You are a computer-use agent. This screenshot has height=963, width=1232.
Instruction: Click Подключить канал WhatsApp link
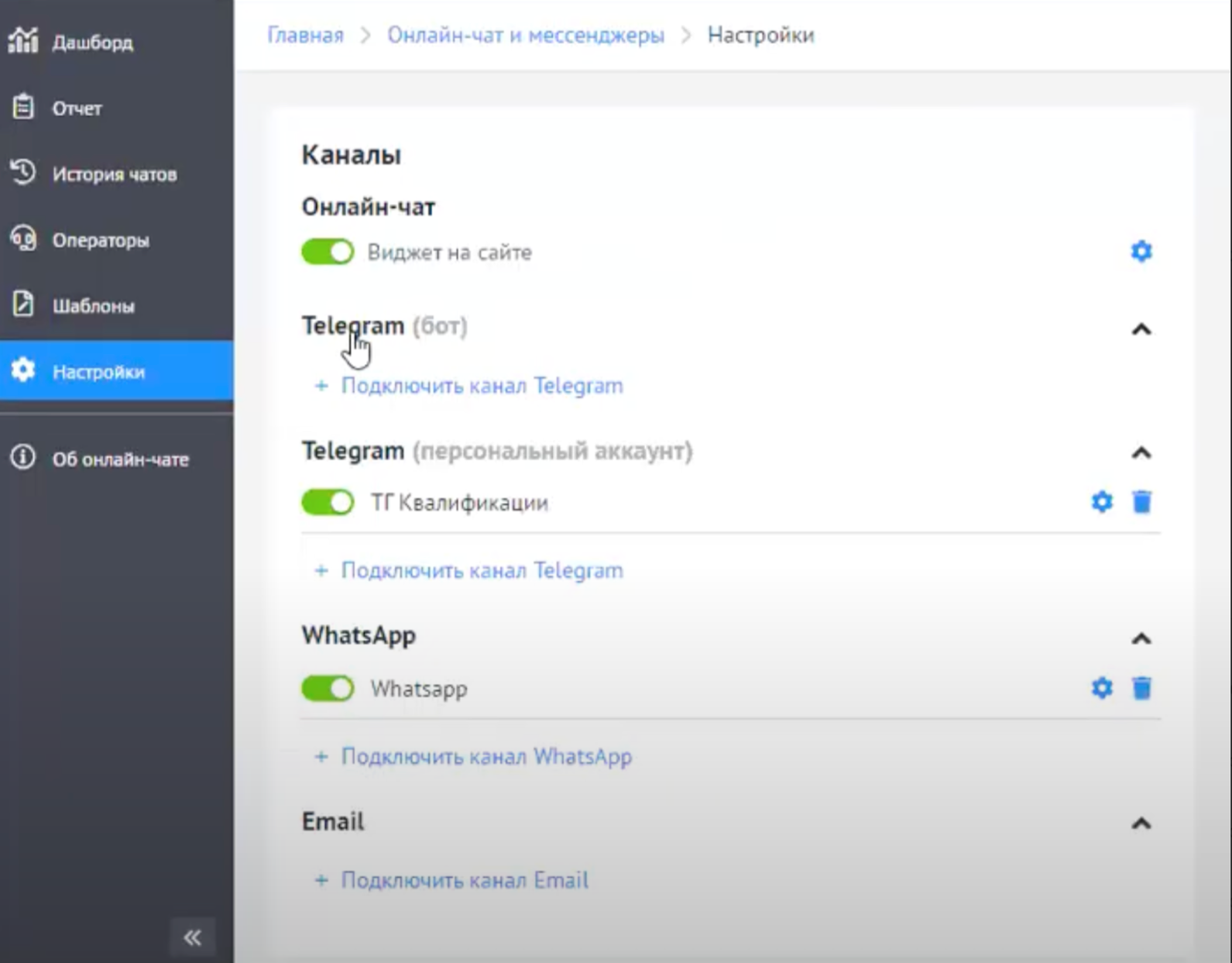(x=486, y=756)
